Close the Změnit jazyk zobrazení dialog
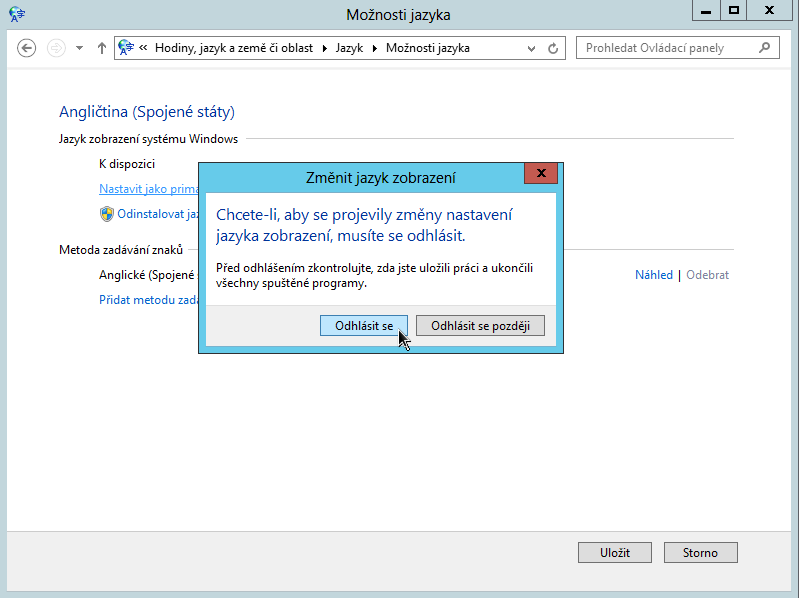 coord(541,174)
